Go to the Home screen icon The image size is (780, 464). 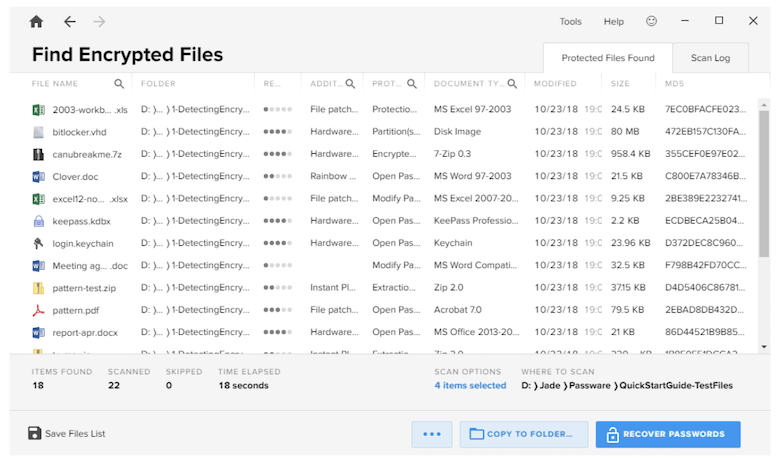[x=36, y=21]
